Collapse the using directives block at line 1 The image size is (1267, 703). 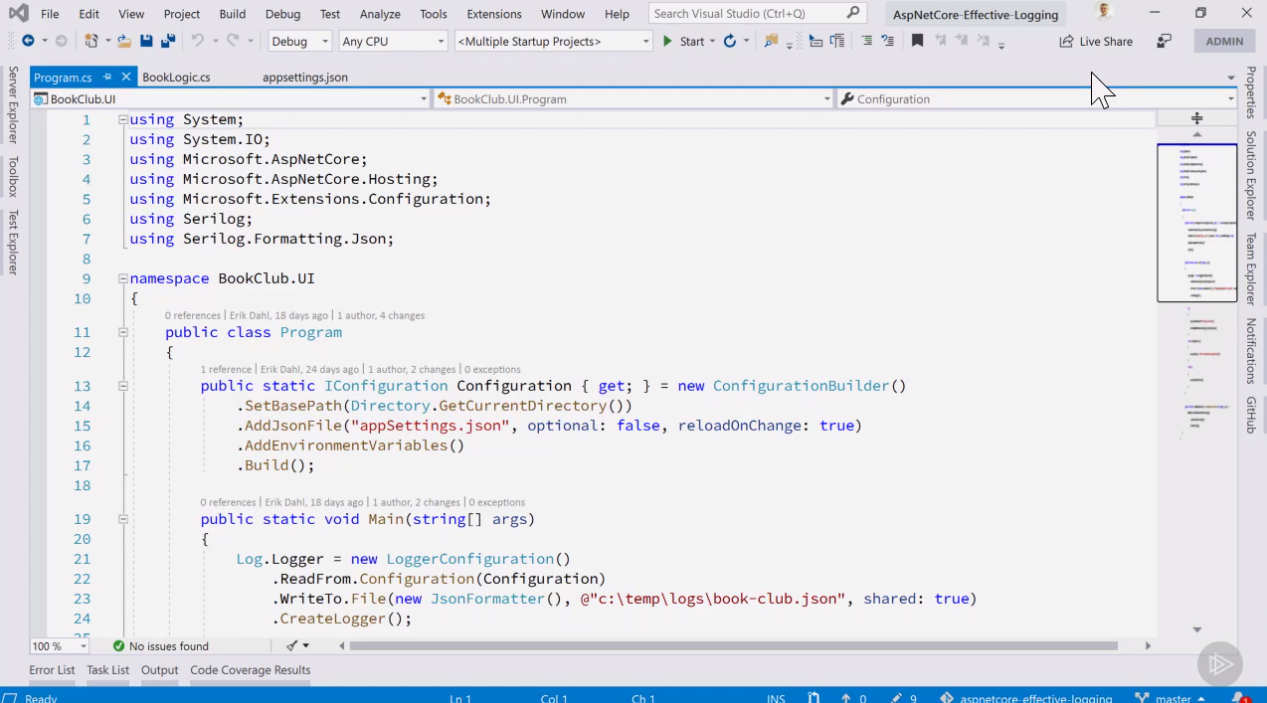point(123,119)
